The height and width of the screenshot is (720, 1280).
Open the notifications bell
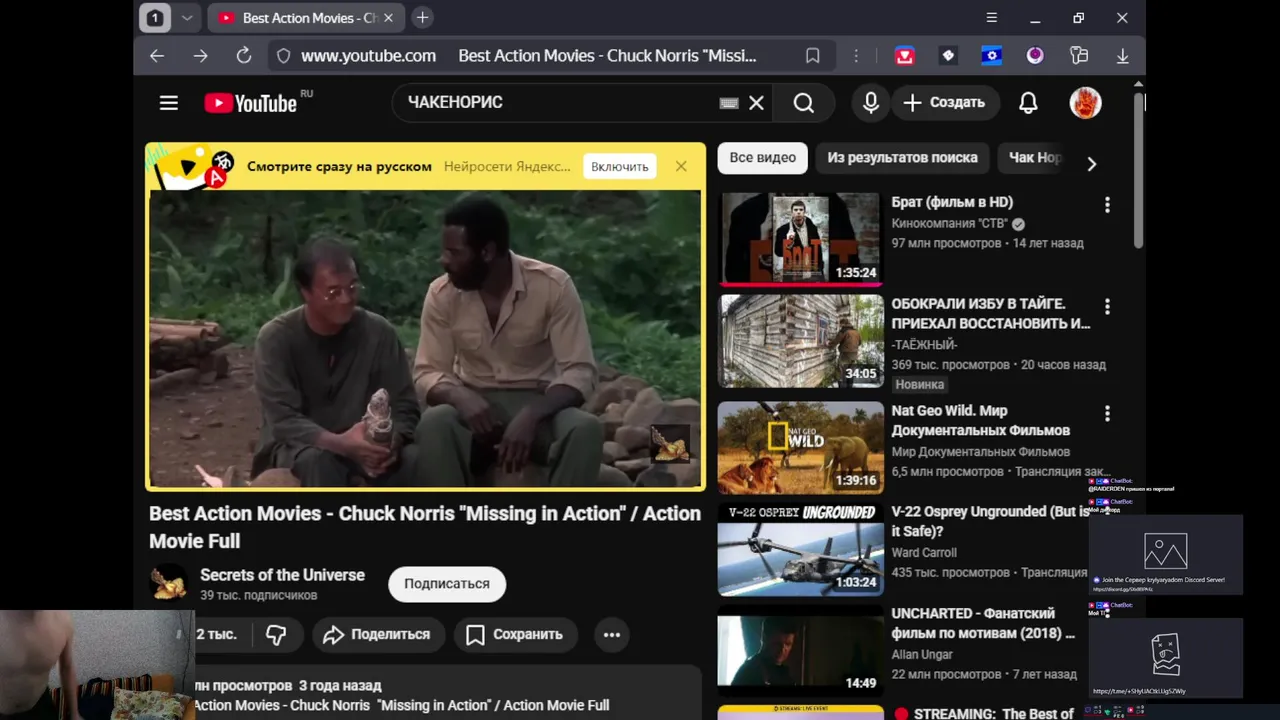click(x=1028, y=103)
